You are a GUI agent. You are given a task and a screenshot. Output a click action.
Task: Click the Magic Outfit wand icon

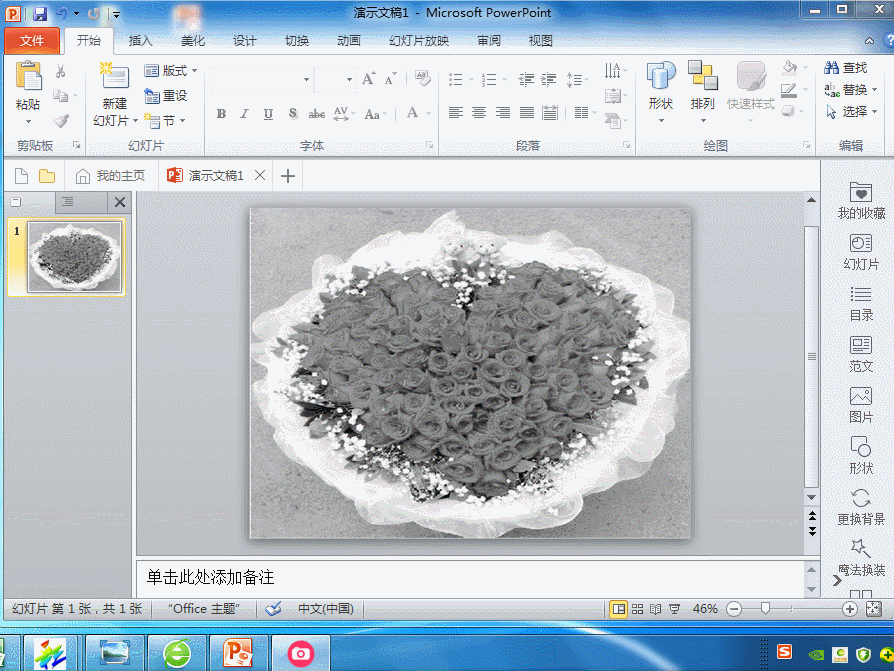(861, 548)
